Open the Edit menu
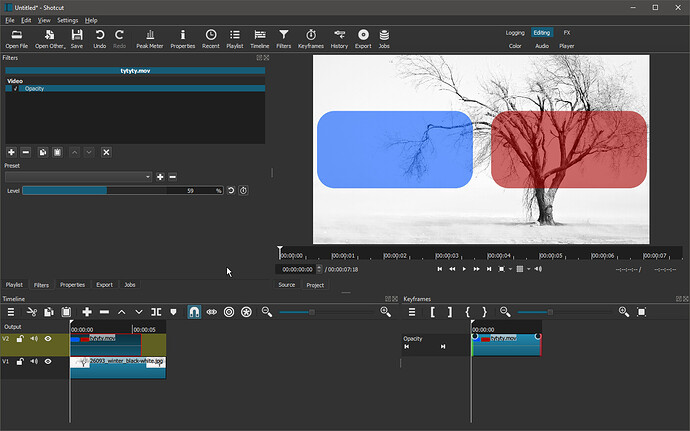This screenshot has width=690, height=431. coord(26,20)
